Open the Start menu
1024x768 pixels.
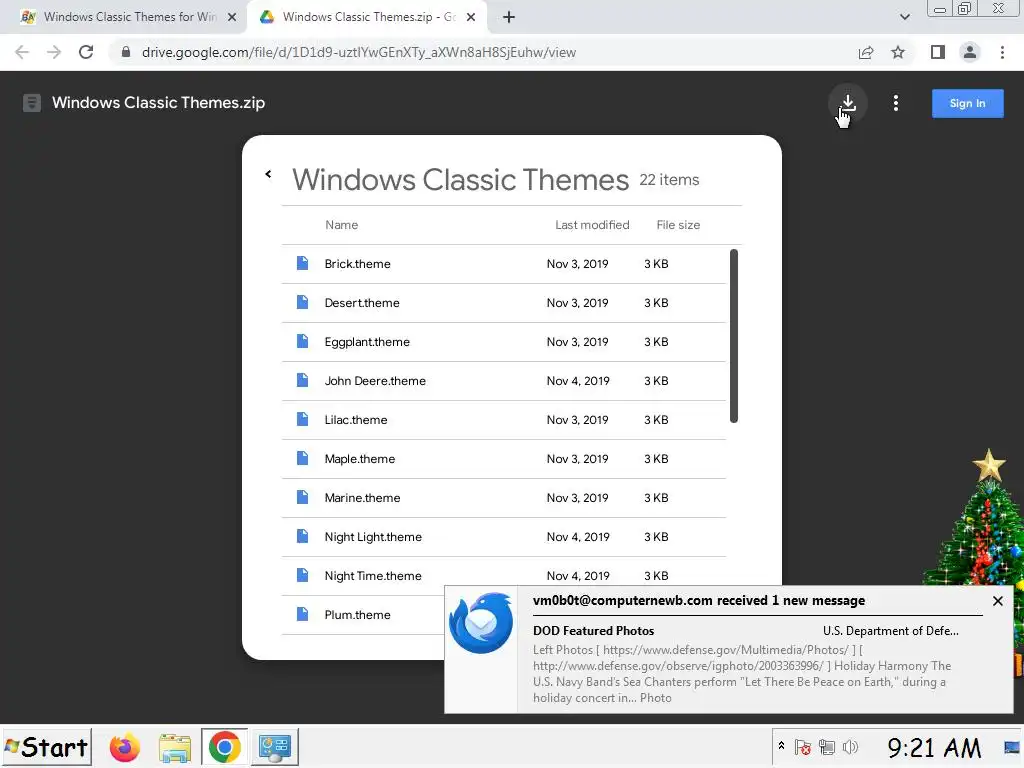pyautogui.click(x=47, y=747)
